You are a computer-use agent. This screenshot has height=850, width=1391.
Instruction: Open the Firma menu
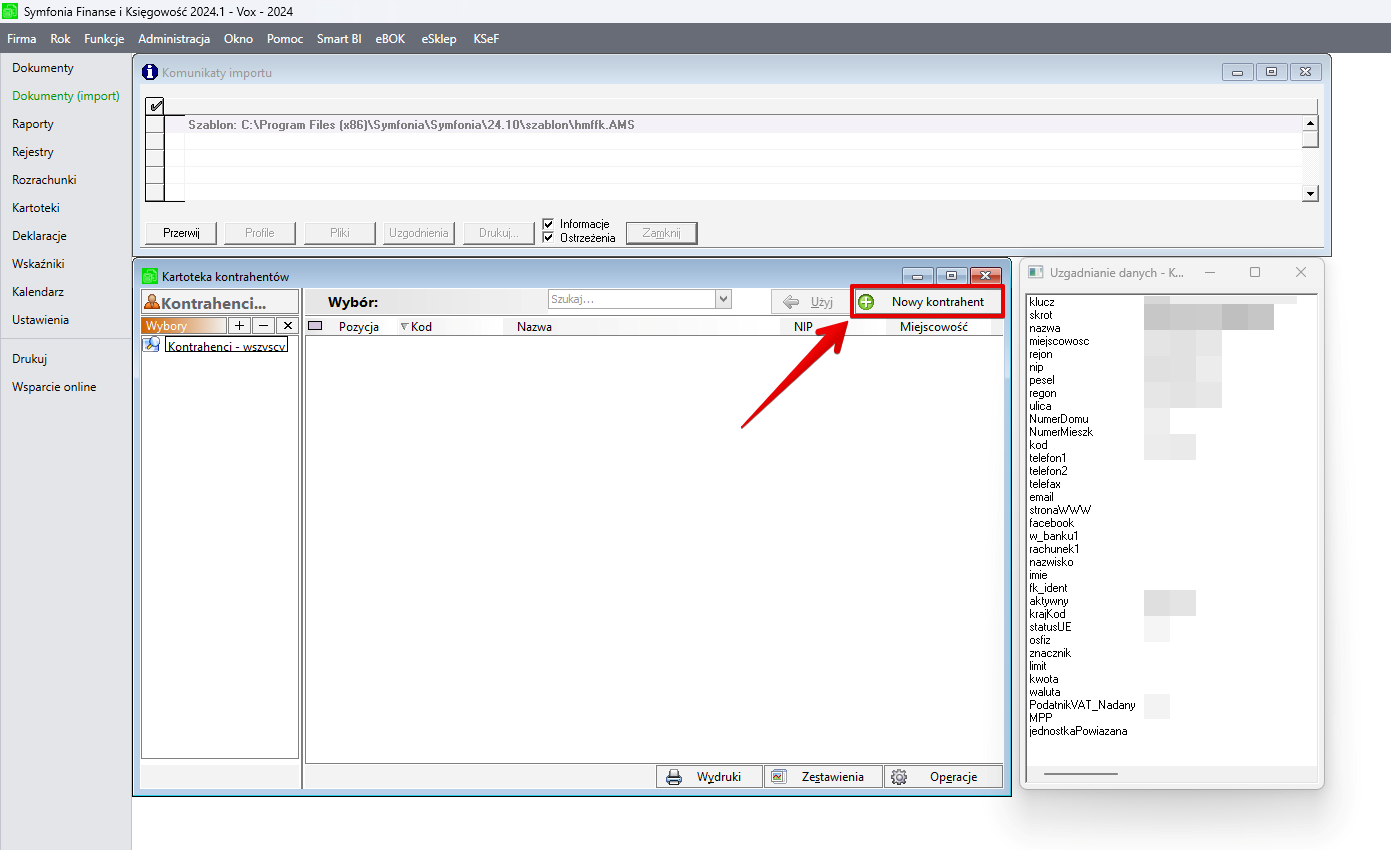tap(21, 39)
